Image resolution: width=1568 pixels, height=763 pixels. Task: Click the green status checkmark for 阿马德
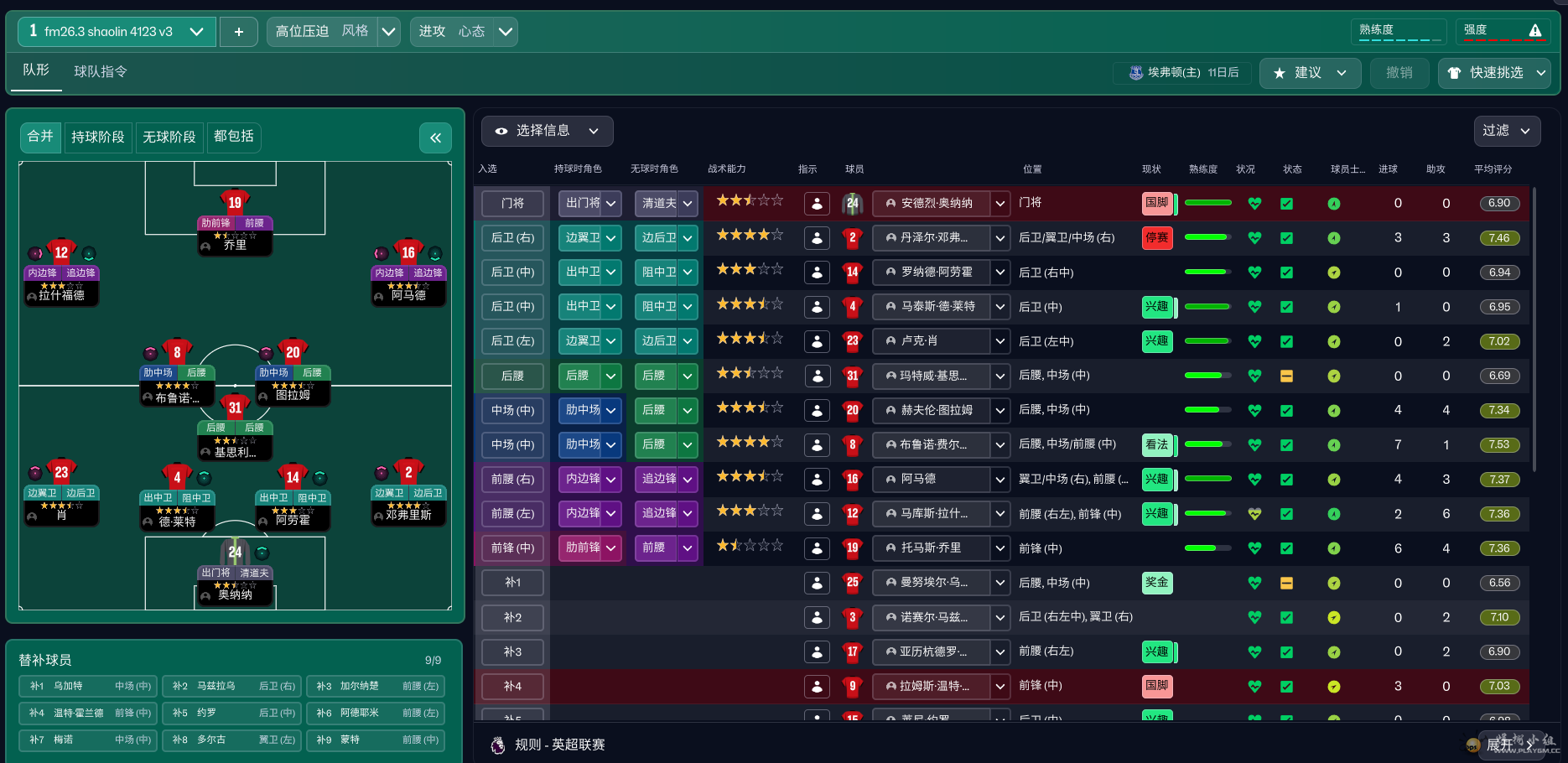1286,480
